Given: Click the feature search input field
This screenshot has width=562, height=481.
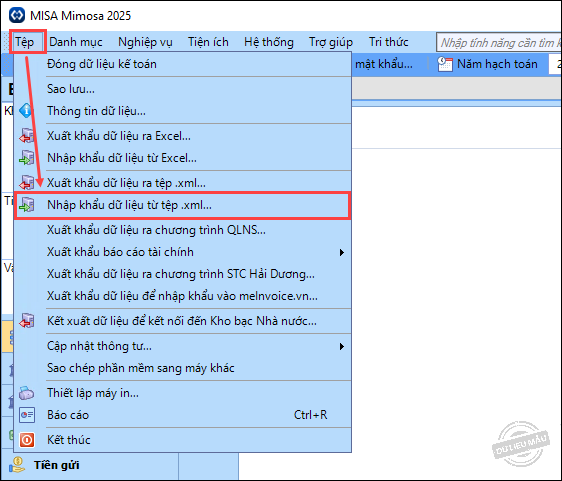Looking at the screenshot, I should [499, 43].
